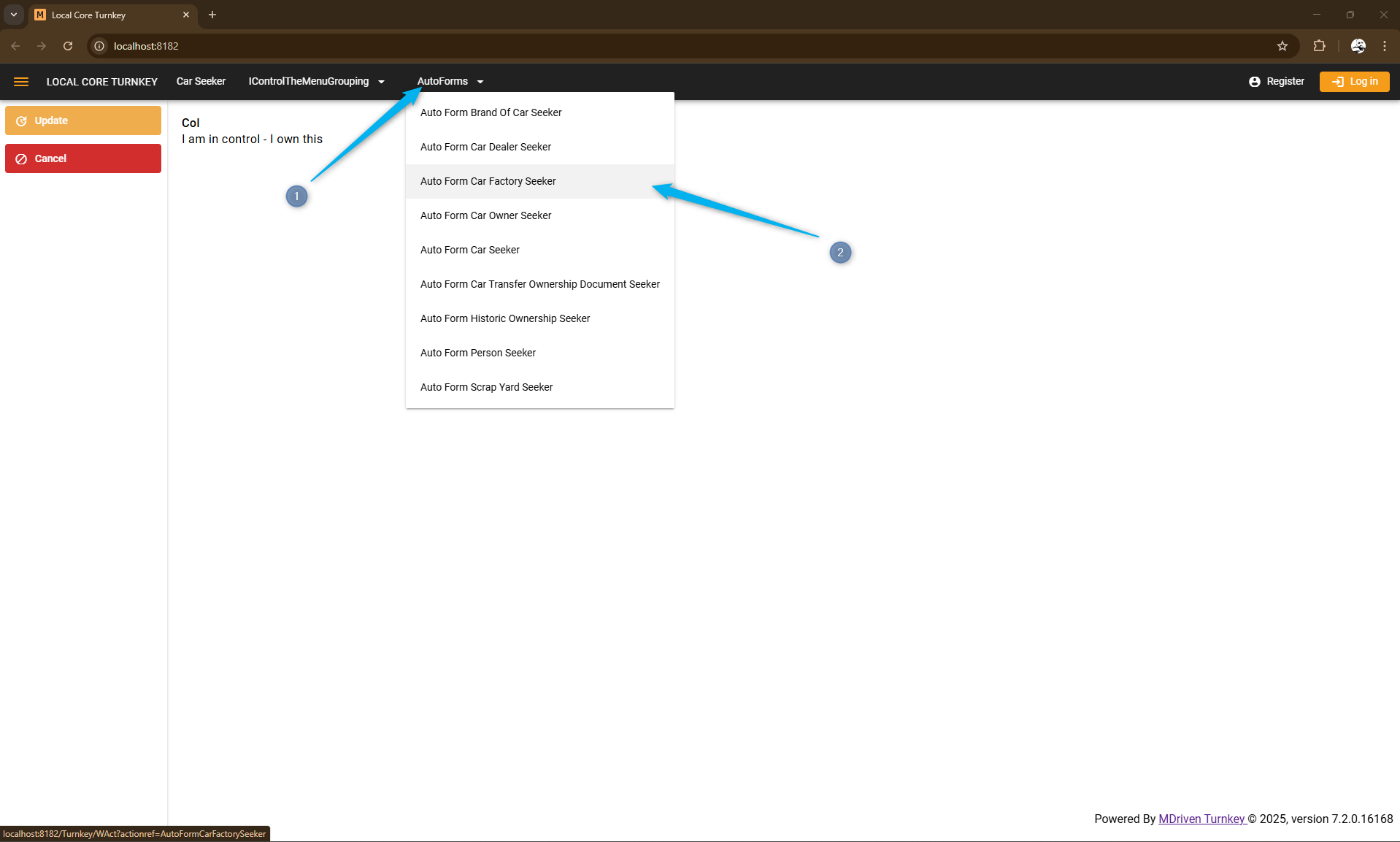Select Auto Form Scrap Yard Seeker

[486, 387]
